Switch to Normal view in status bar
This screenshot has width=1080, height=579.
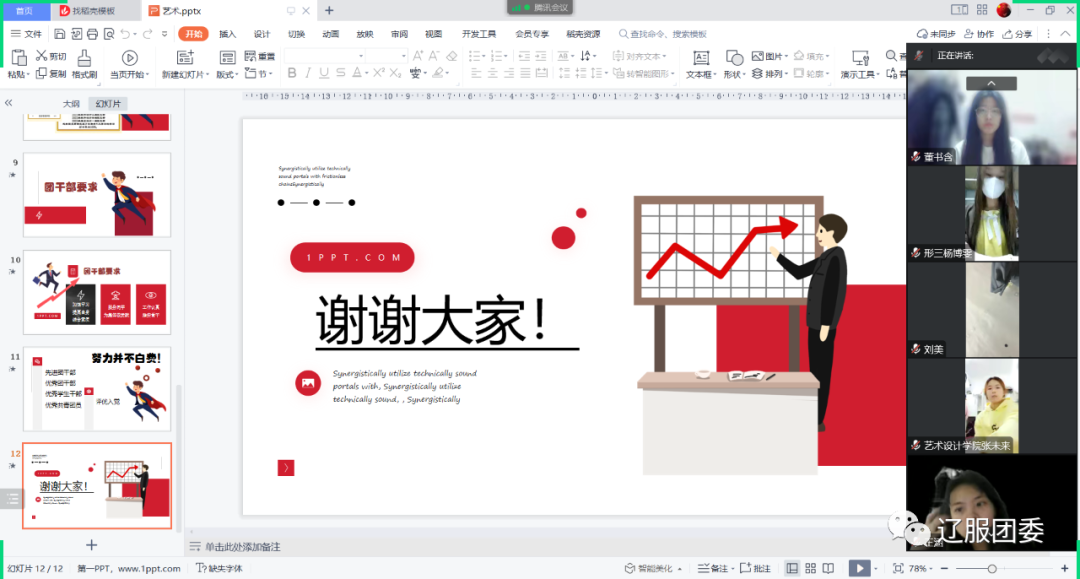pyautogui.click(x=793, y=568)
